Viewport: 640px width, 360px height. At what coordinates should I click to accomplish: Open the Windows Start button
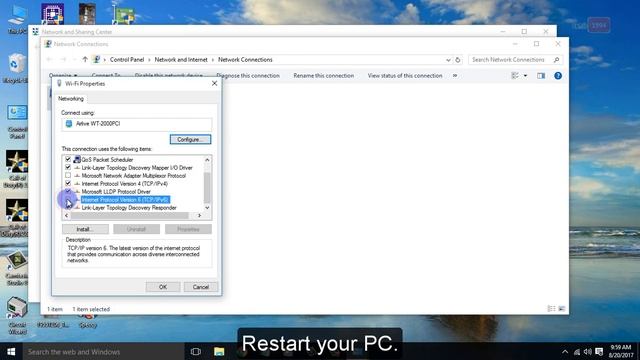[x=11, y=351]
